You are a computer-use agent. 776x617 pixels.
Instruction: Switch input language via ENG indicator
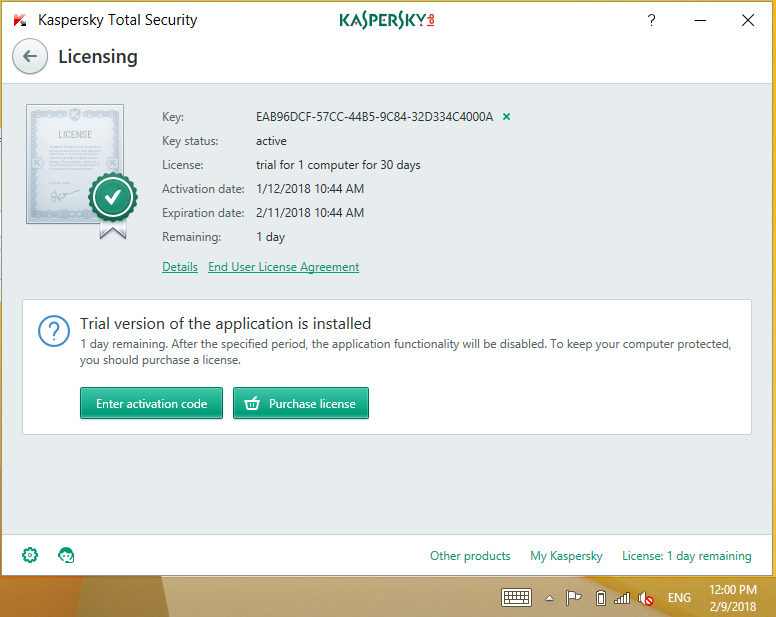pos(679,598)
